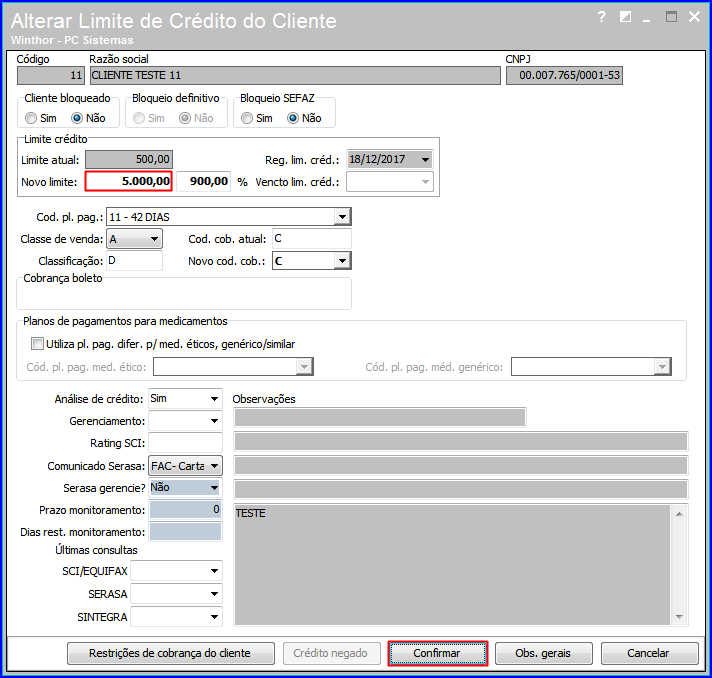
Task: Expand Gerenciamento dropdown
Action: (214, 421)
